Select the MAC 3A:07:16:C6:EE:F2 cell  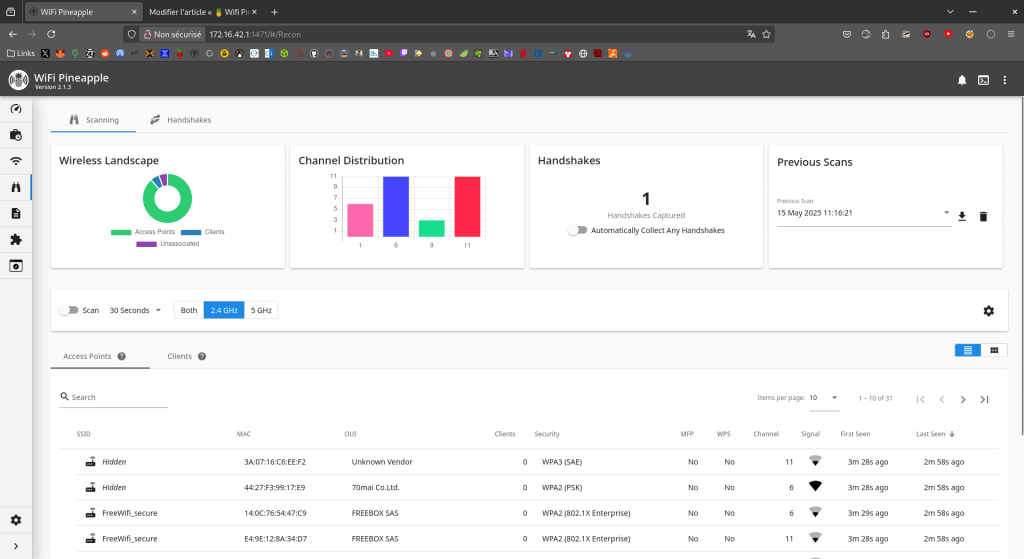(275, 462)
